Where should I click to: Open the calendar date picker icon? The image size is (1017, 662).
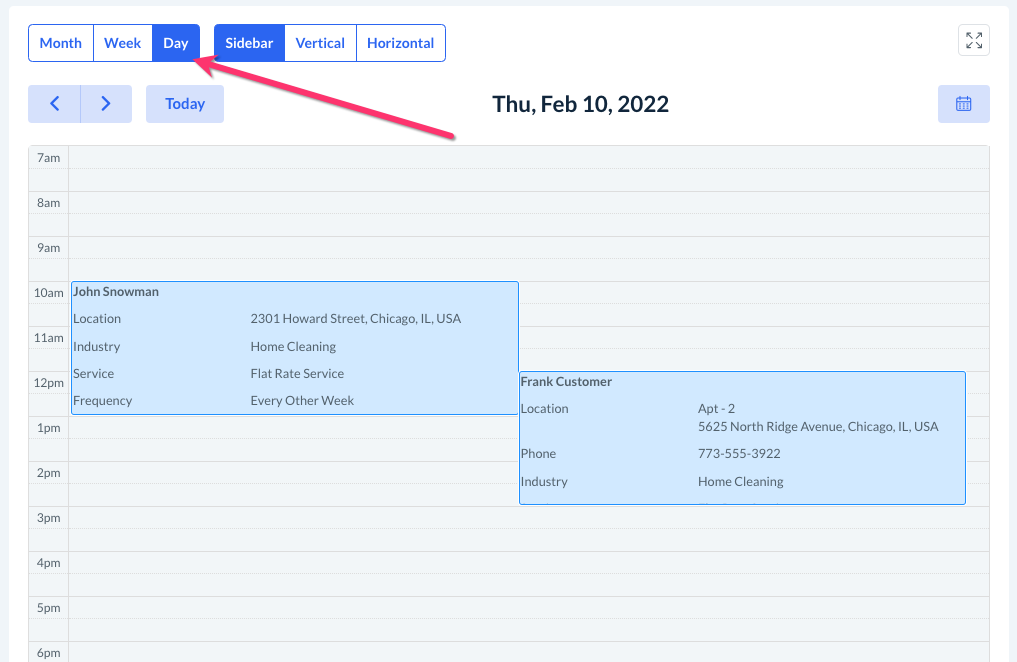pyautogui.click(x=963, y=104)
